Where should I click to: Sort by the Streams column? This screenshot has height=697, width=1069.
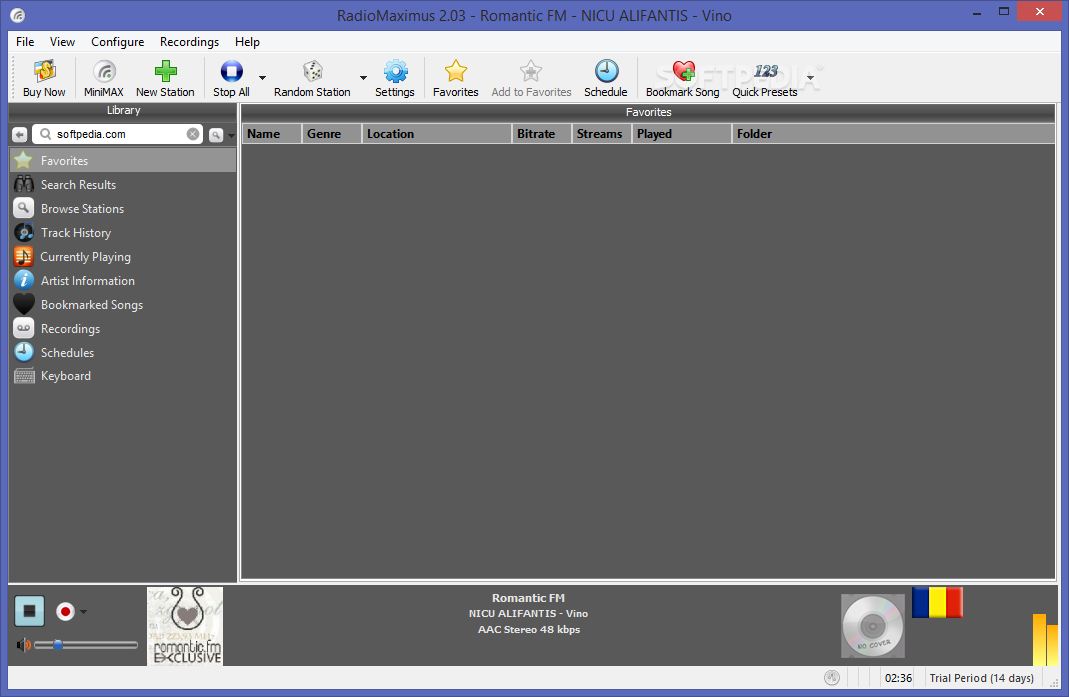pyautogui.click(x=602, y=134)
